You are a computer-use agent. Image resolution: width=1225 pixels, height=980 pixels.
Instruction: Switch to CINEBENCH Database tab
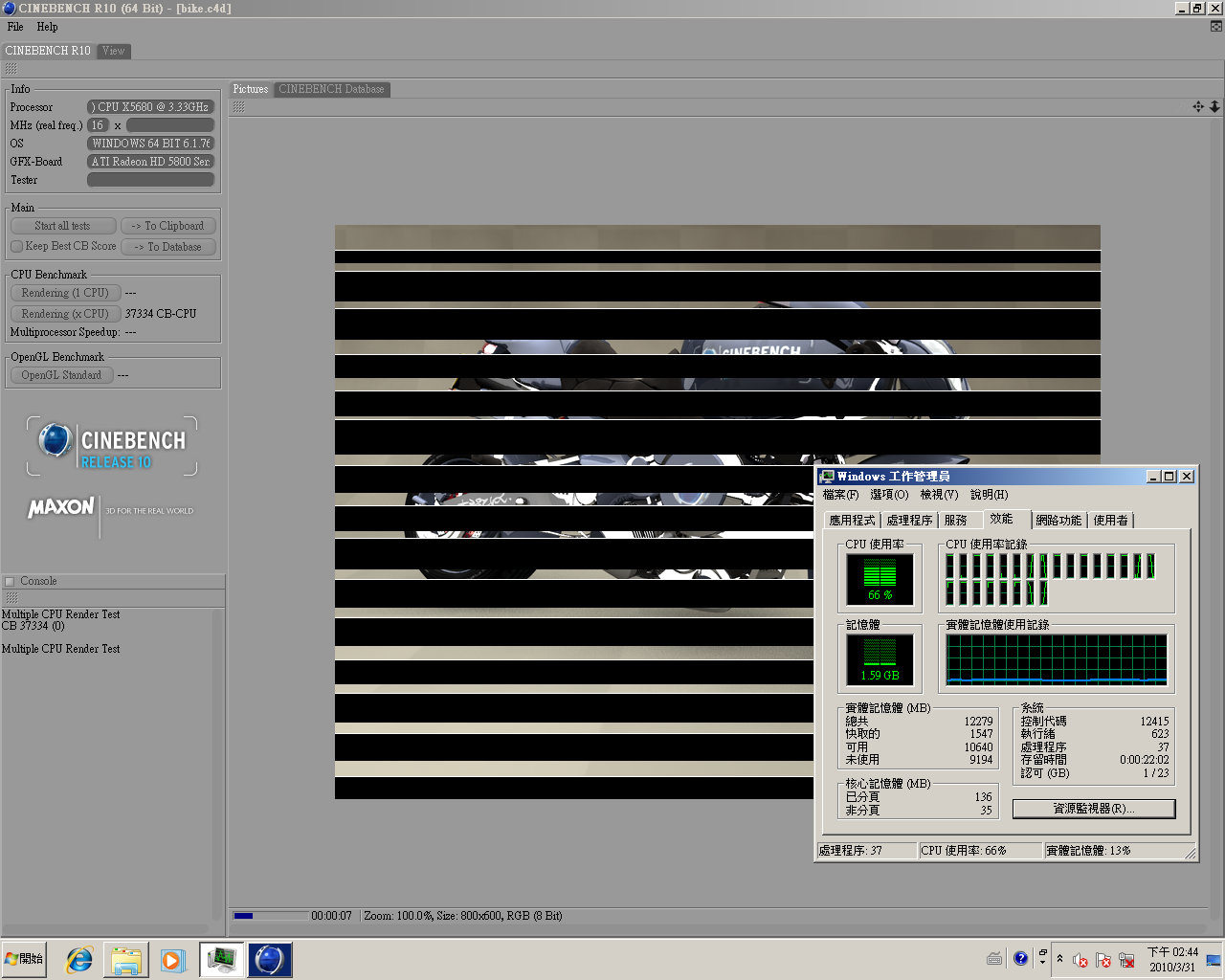[332, 89]
